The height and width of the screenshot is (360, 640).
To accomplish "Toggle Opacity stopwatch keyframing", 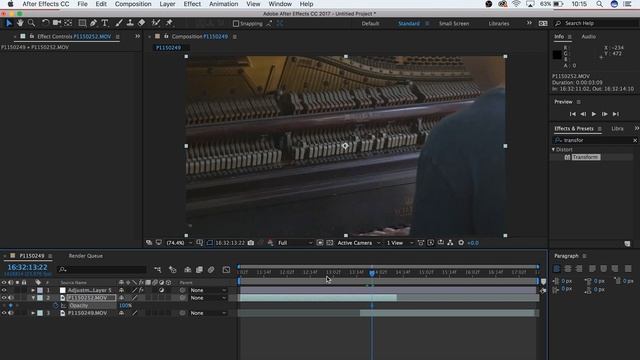I will (x=56, y=306).
